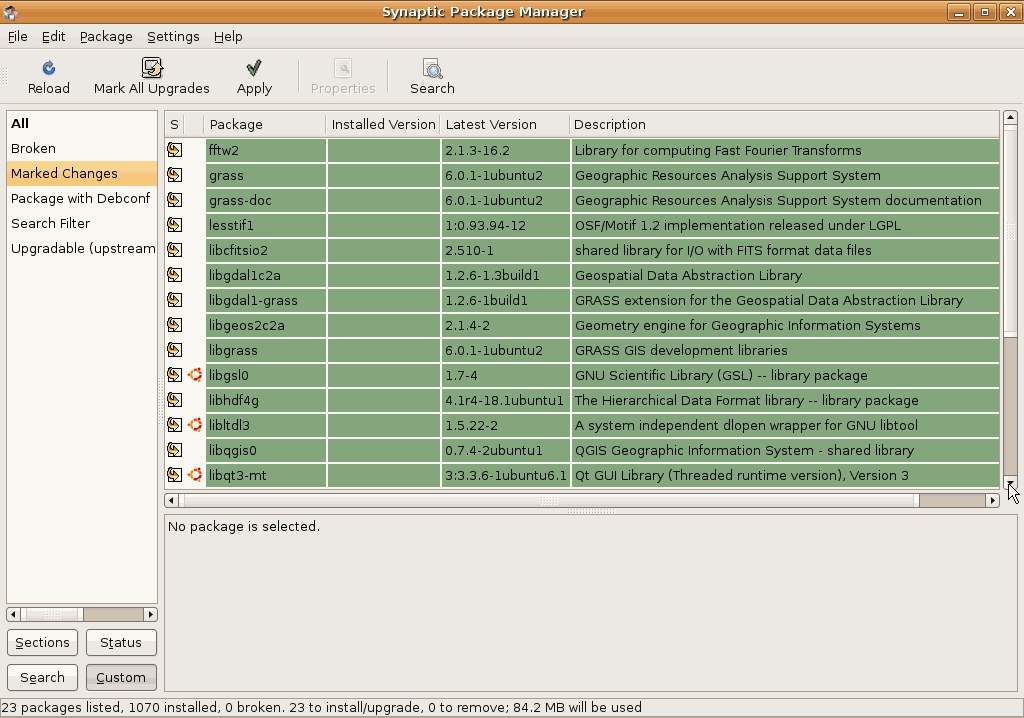
Task: Click 'No package is selected.' text
Action: tap(244, 526)
